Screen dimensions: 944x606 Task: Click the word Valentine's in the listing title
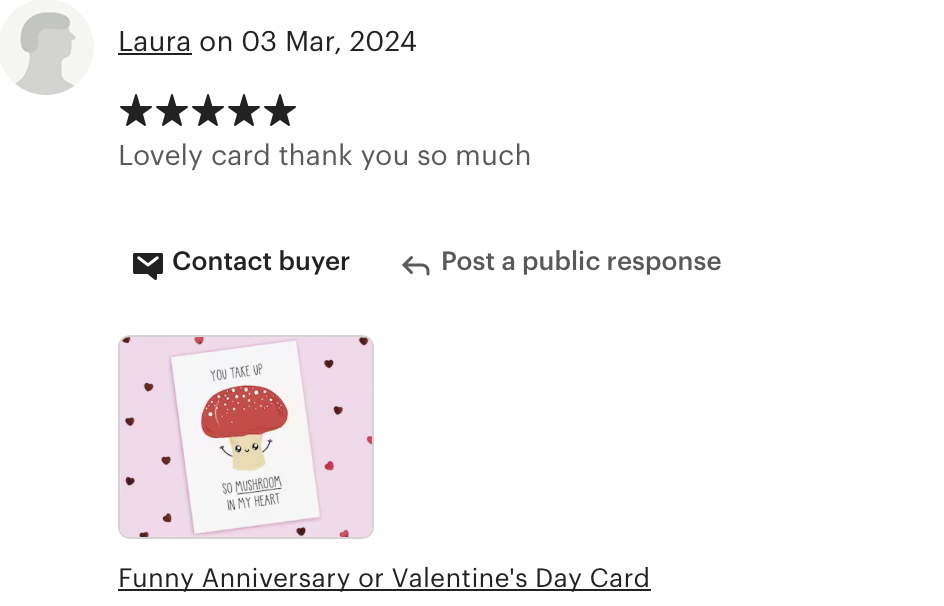click(x=461, y=578)
